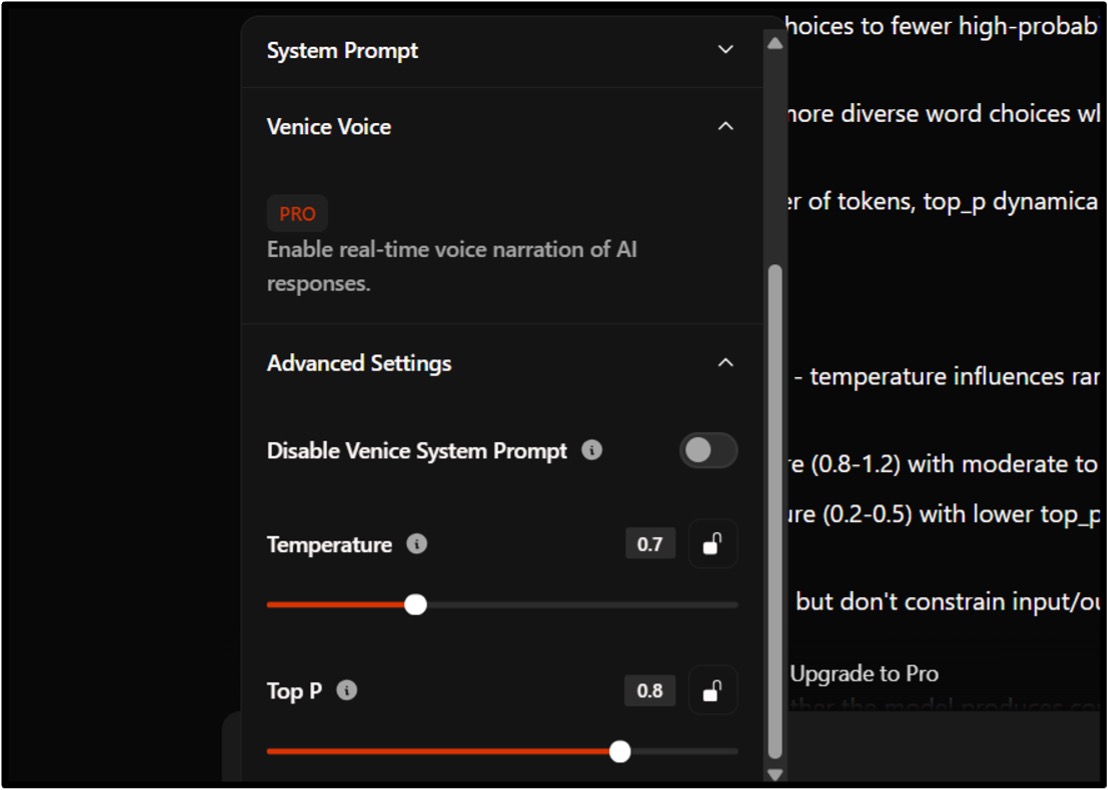
Task: Click the scrollbar down arrow
Action: pos(775,774)
